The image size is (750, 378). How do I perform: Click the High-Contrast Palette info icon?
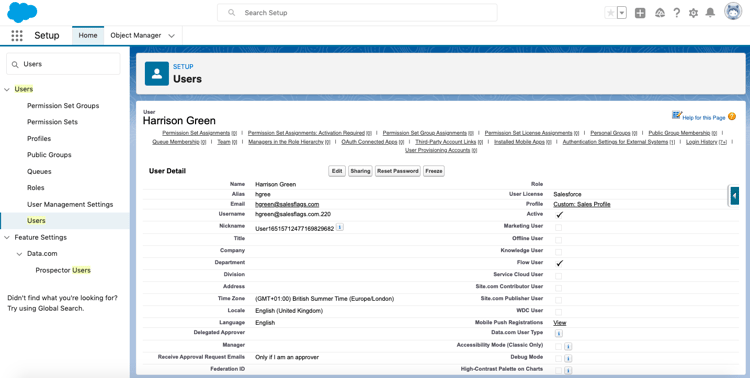coord(568,370)
